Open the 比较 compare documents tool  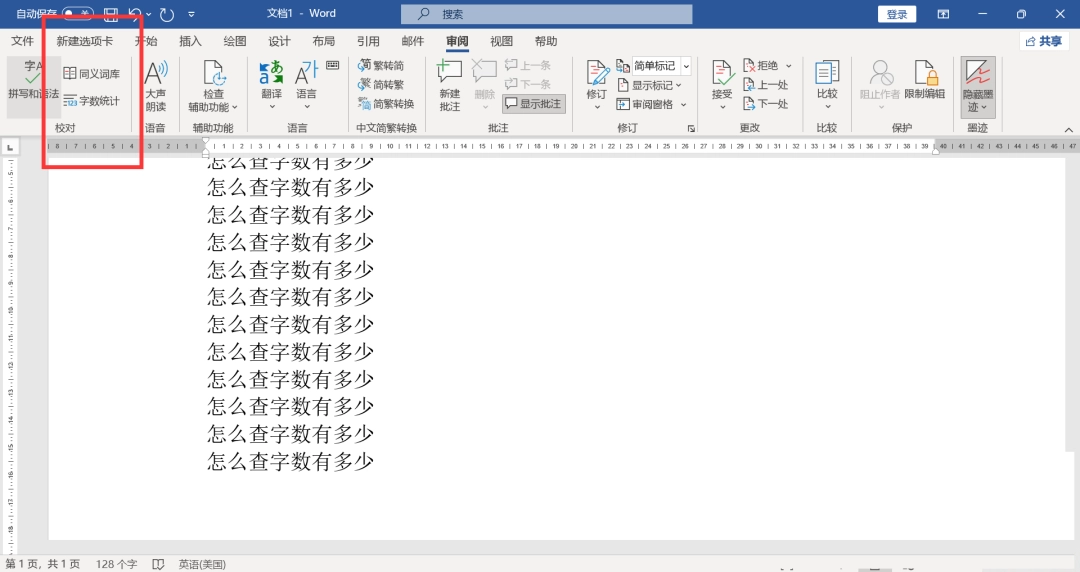pyautogui.click(x=827, y=84)
